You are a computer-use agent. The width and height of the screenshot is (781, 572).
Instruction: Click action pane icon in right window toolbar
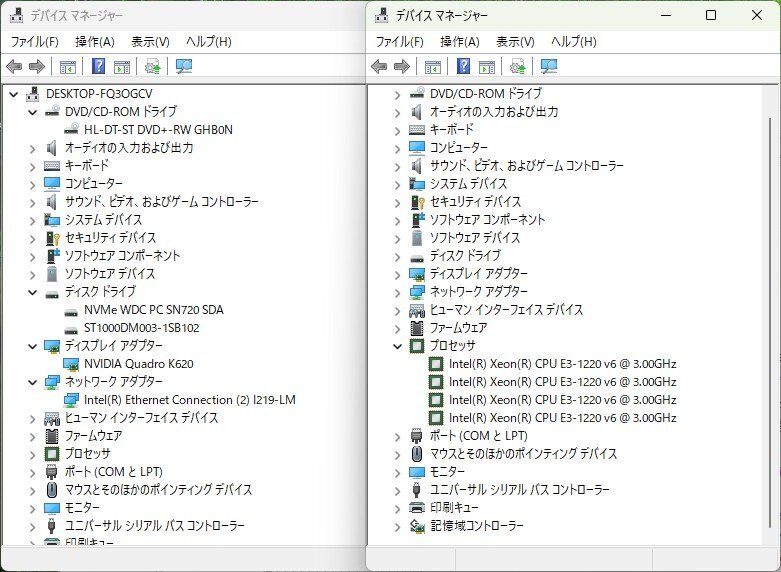(487, 67)
